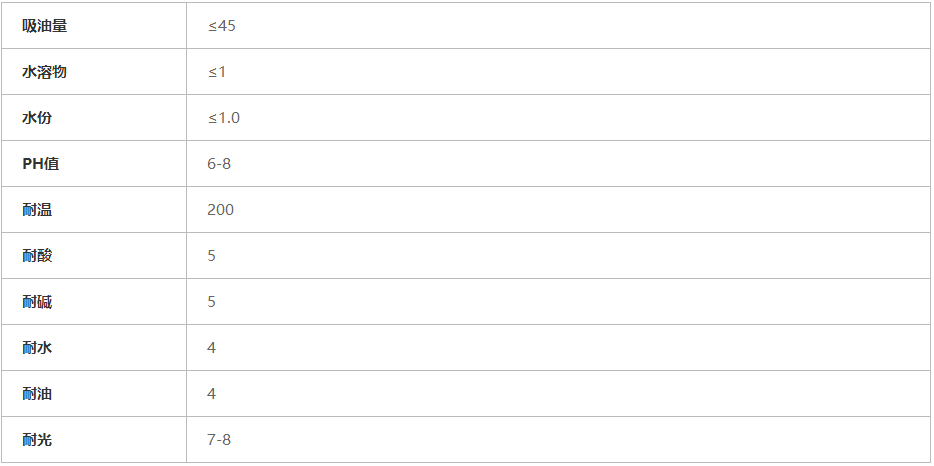The image size is (934, 466).
Task: Select the 7-8 value for 耐光
Action: [219, 440]
